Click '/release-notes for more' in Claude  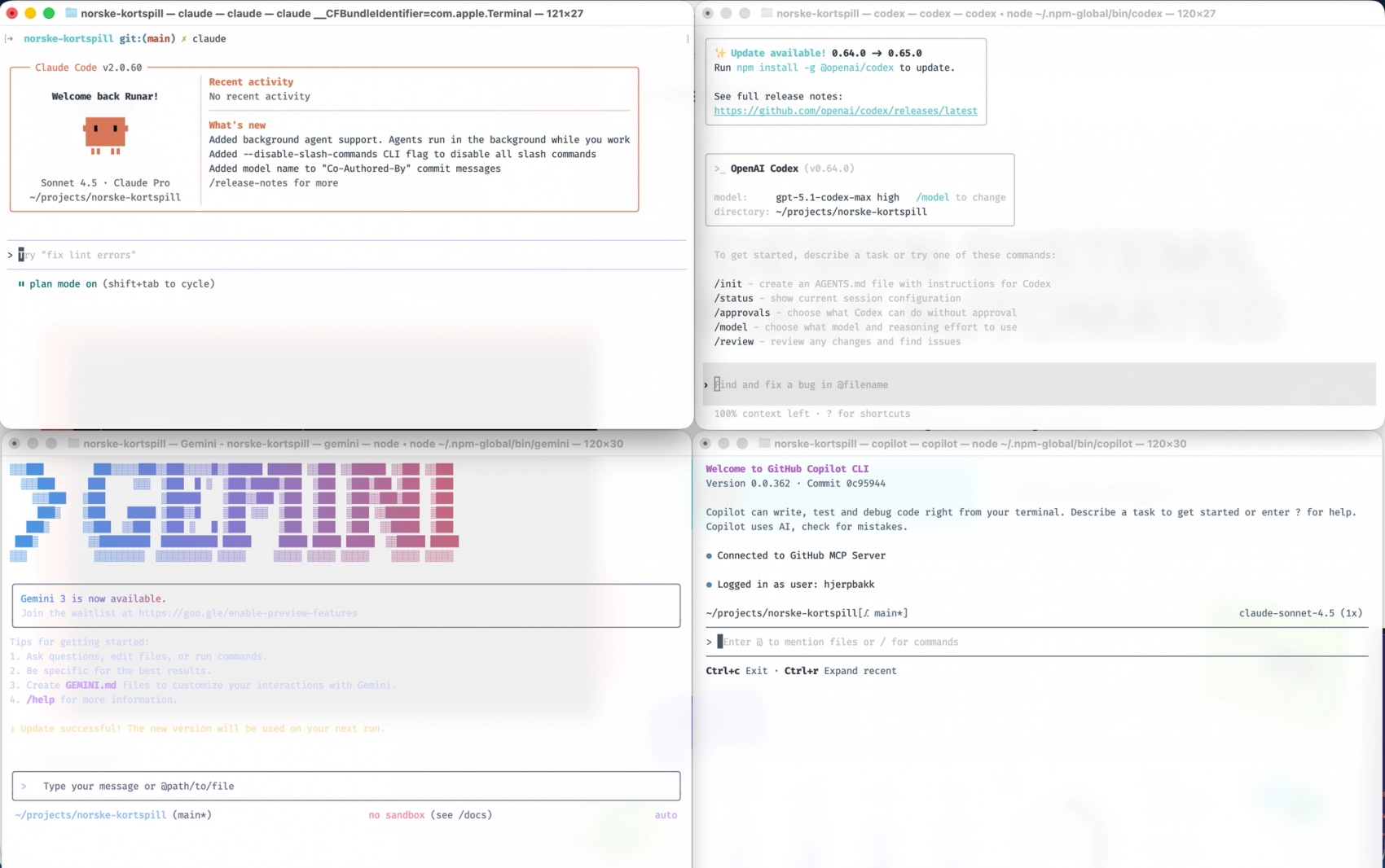coord(273,183)
